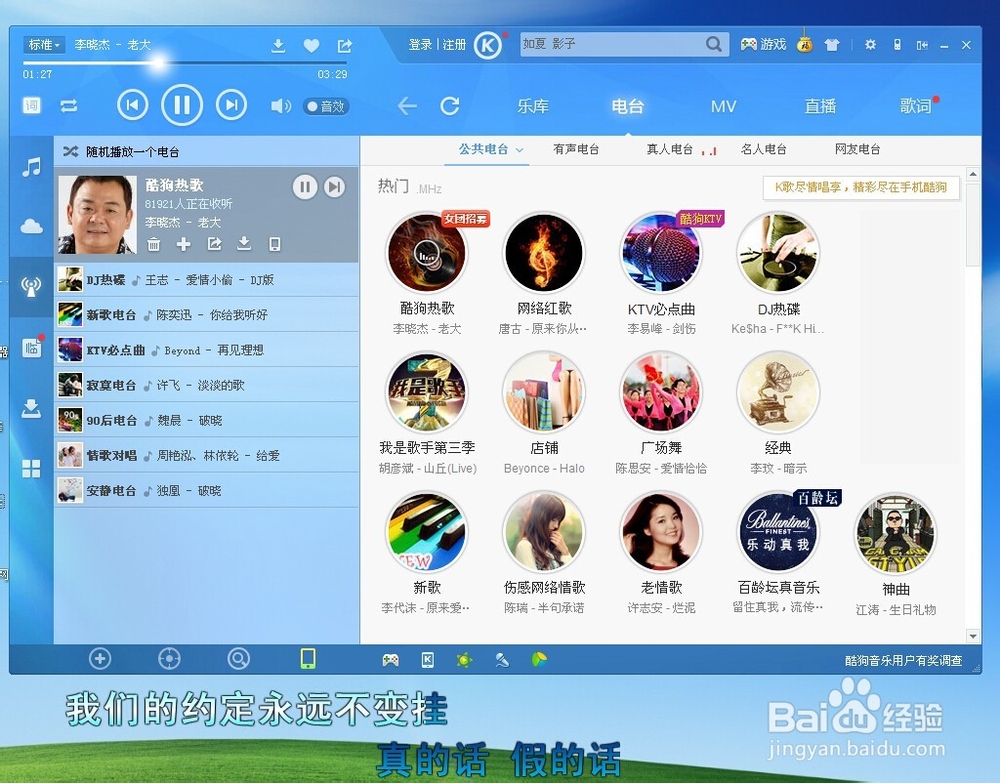Click the K歌尽情唱享 promo banner

[x=861, y=187]
